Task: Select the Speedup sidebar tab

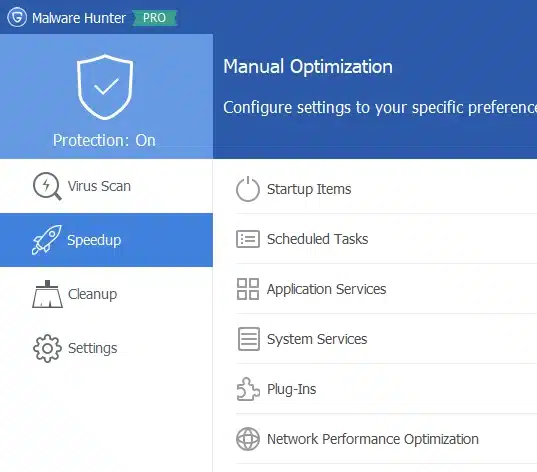Action: (x=106, y=240)
